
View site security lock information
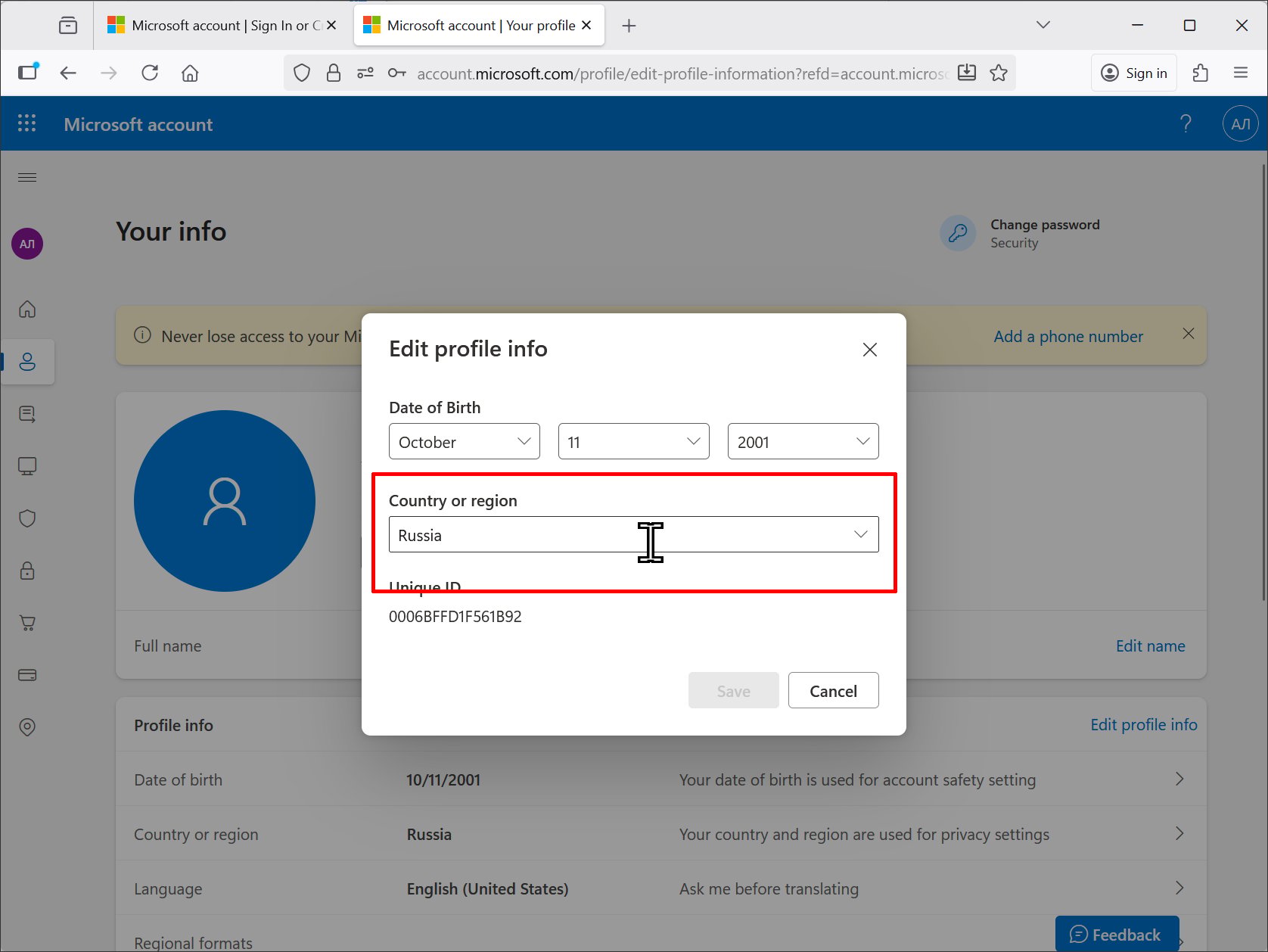tap(333, 73)
